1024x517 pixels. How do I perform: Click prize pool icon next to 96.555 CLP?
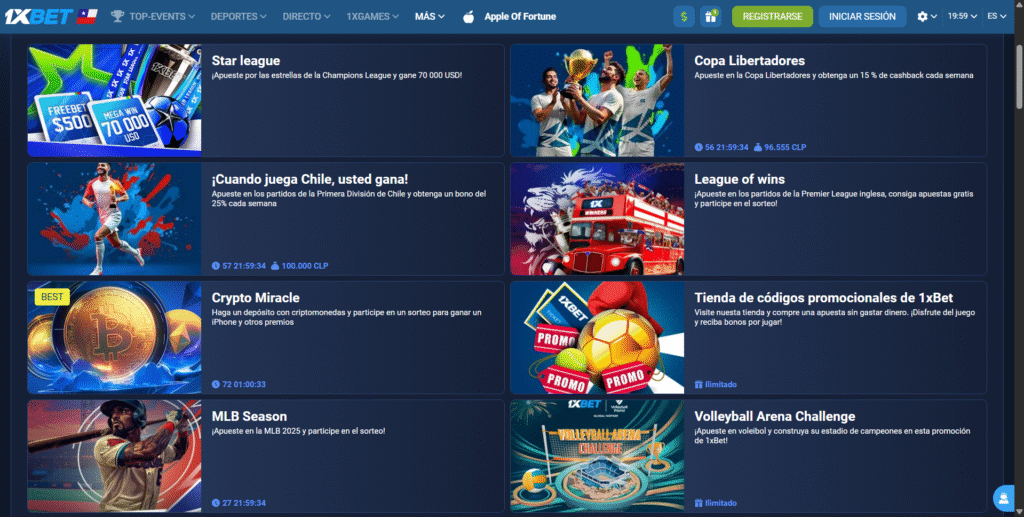(758, 148)
